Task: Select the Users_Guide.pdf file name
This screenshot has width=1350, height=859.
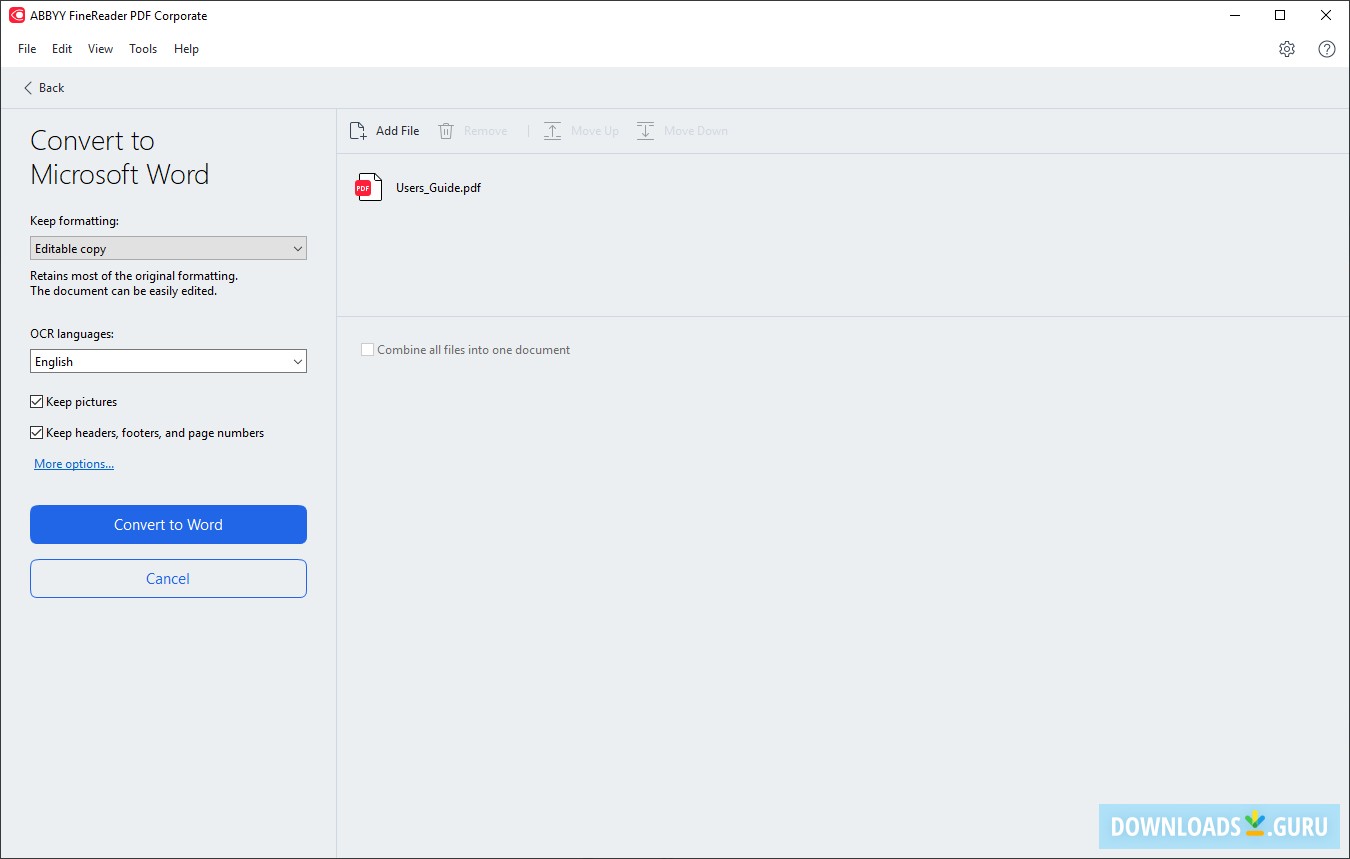Action: click(438, 188)
